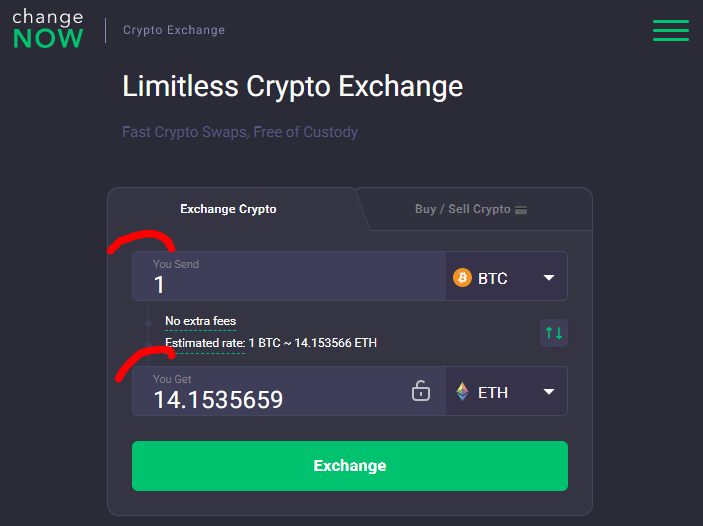
Task: Expand the ETH currency dropdown arrow
Action: [549, 391]
